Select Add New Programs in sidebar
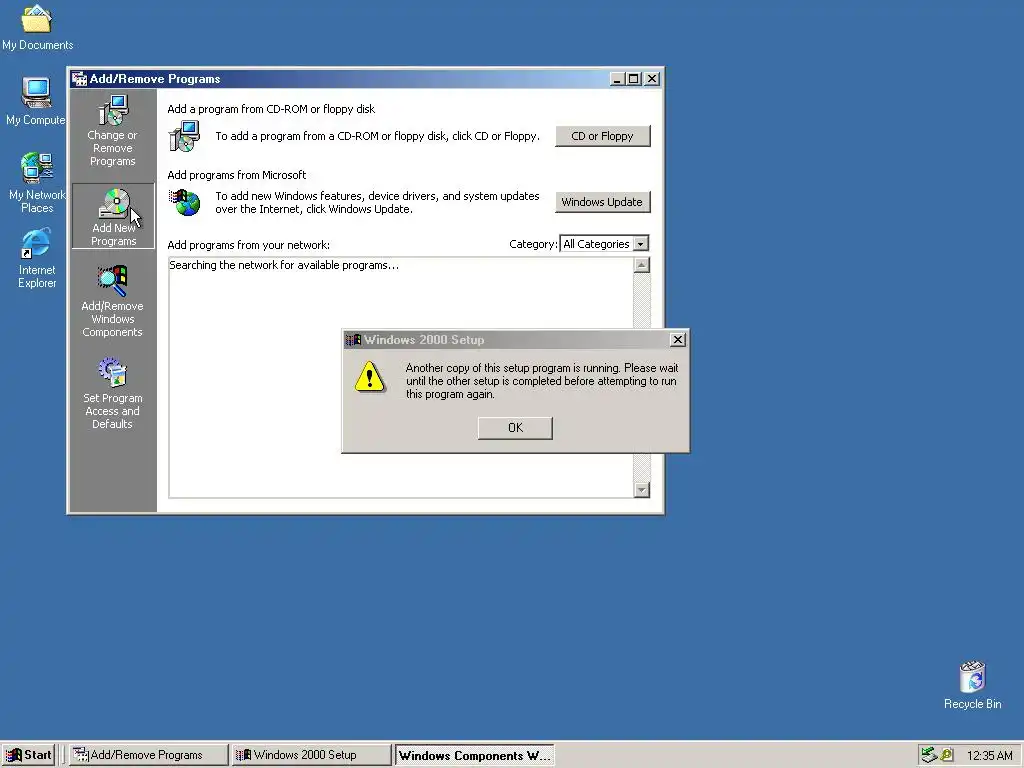This screenshot has width=1024, height=768. (113, 216)
